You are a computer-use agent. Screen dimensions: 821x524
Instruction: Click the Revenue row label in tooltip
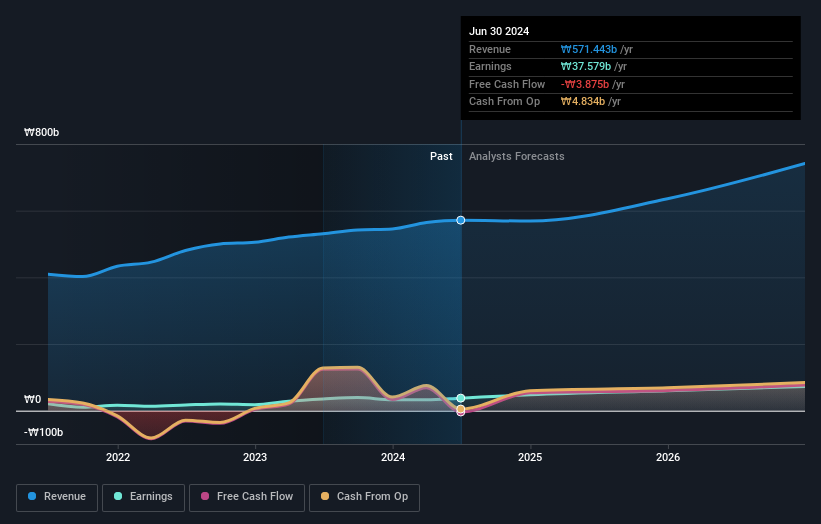(490, 49)
